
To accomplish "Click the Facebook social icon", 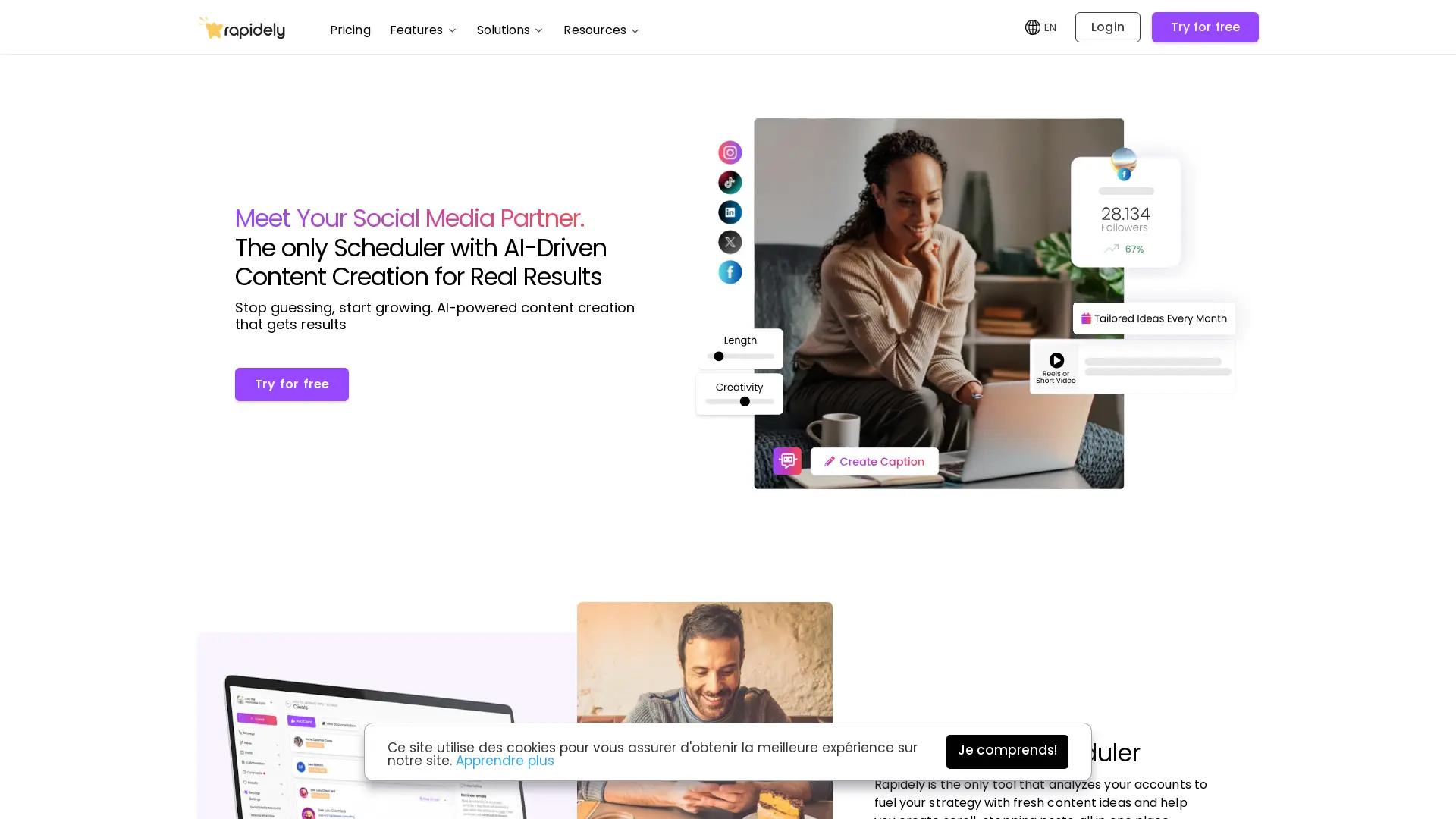I will 730,272.
